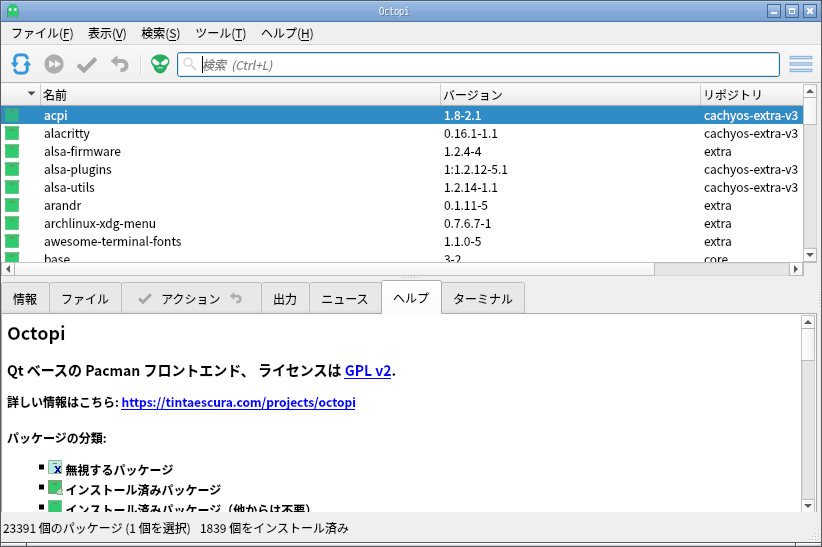Viewport: 822px width, 547px height.
Task: Open the ヘルプ(H) menu
Action: coord(287,34)
